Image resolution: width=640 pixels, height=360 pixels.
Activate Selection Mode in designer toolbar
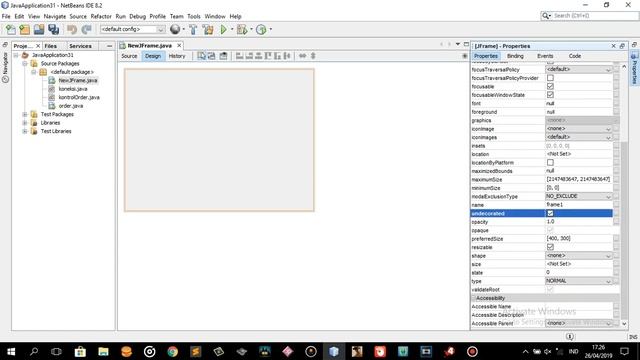pyautogui.click(x=202, y=56)
